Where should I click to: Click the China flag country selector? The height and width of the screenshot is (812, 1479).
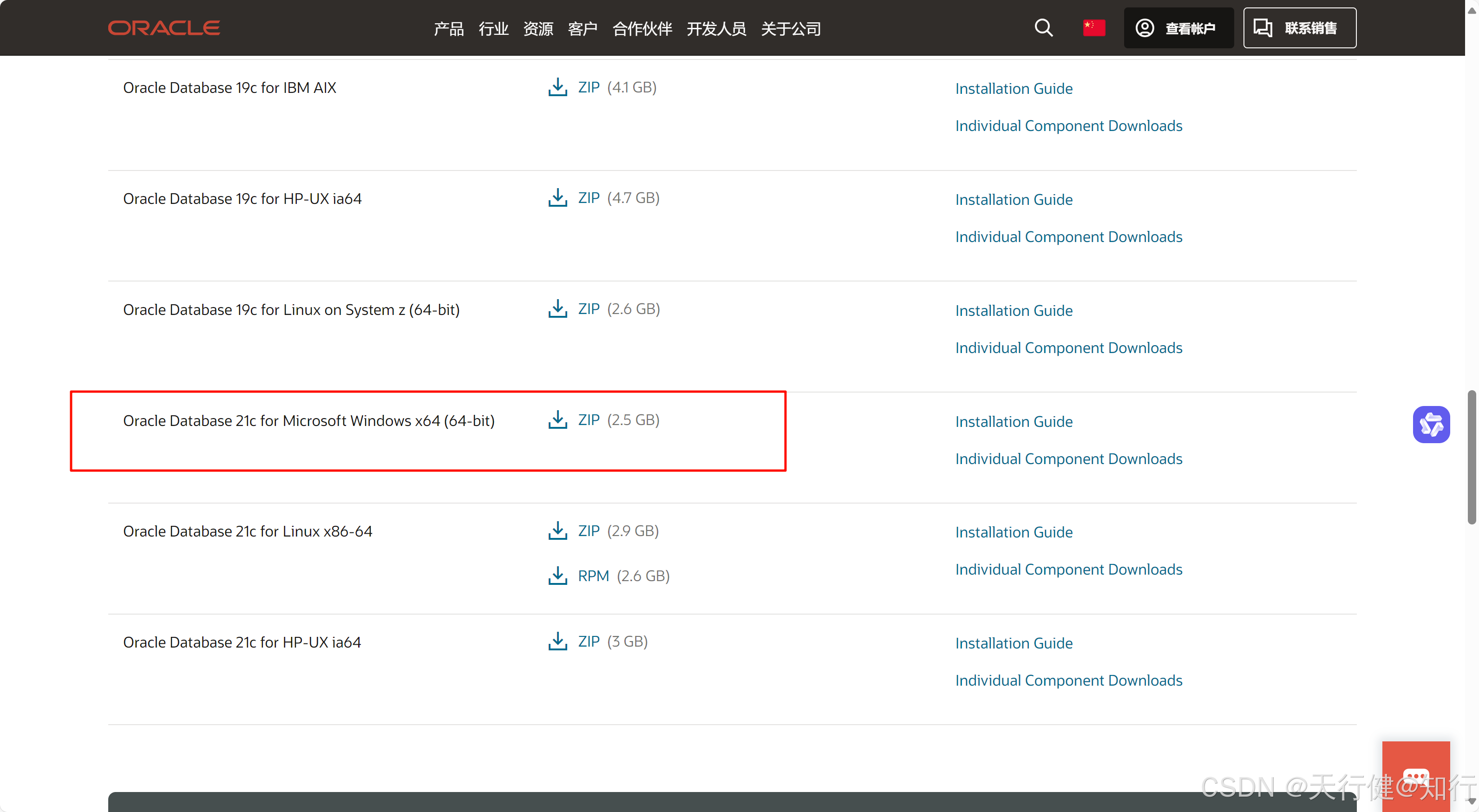(1094, 28)
